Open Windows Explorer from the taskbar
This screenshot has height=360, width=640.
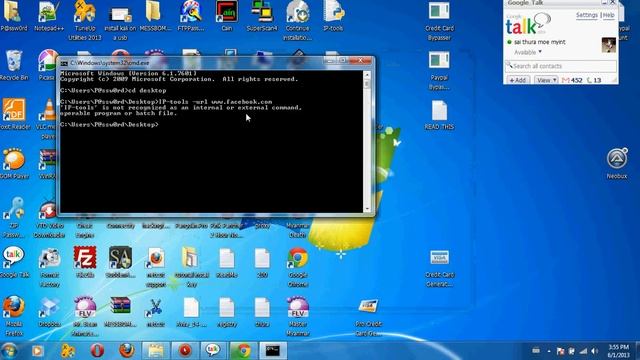tap(155, 351)
